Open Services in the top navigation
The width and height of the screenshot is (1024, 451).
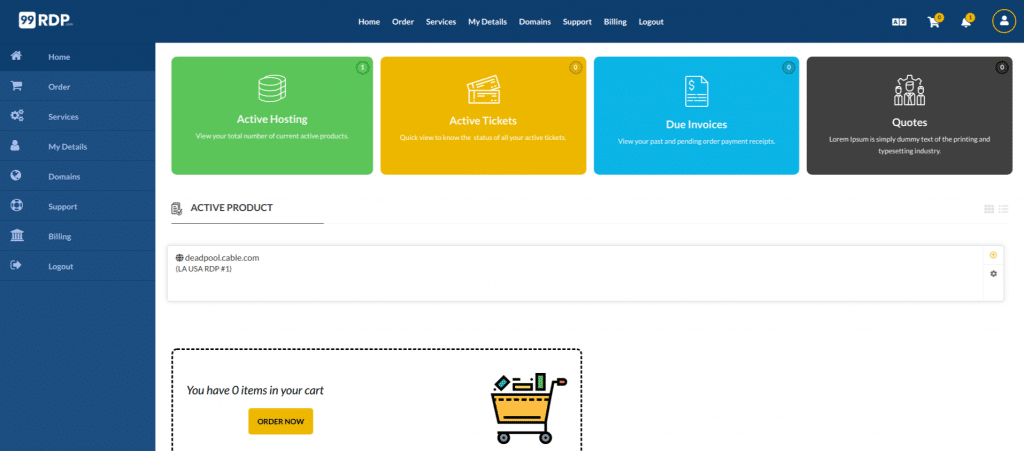440,22
